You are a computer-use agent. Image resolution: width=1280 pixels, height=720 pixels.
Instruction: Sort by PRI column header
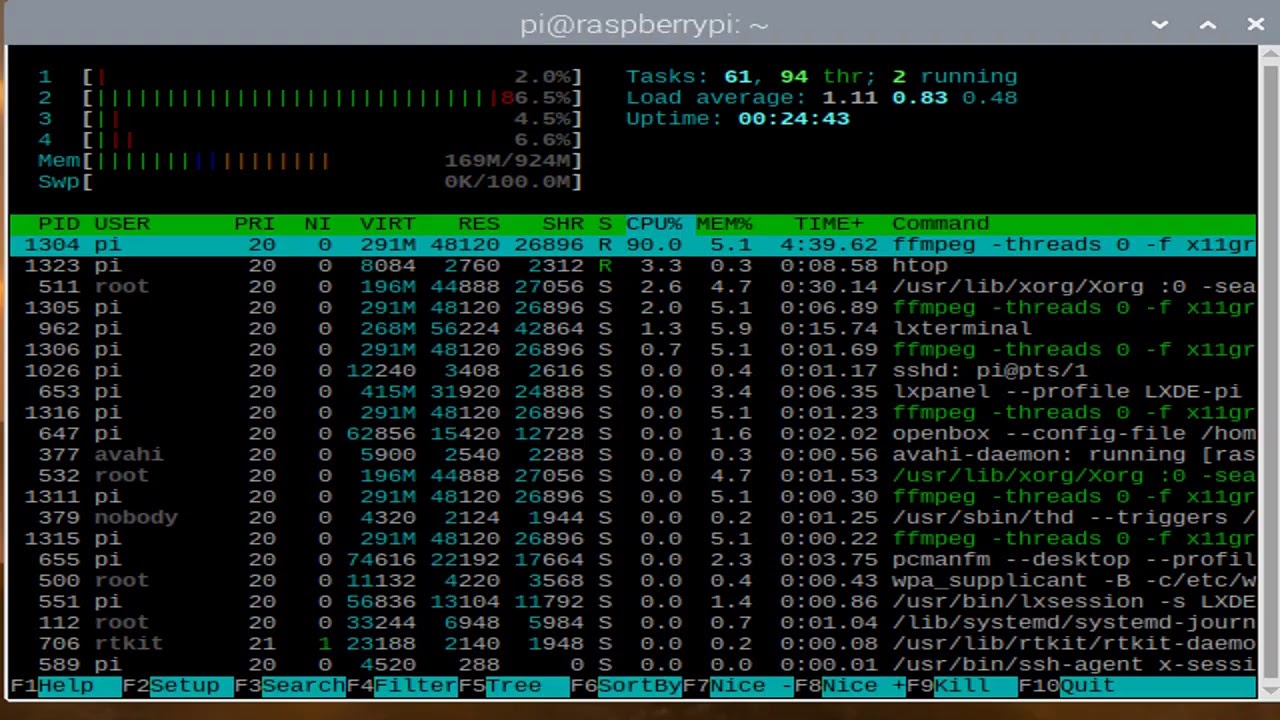(254, 224)
